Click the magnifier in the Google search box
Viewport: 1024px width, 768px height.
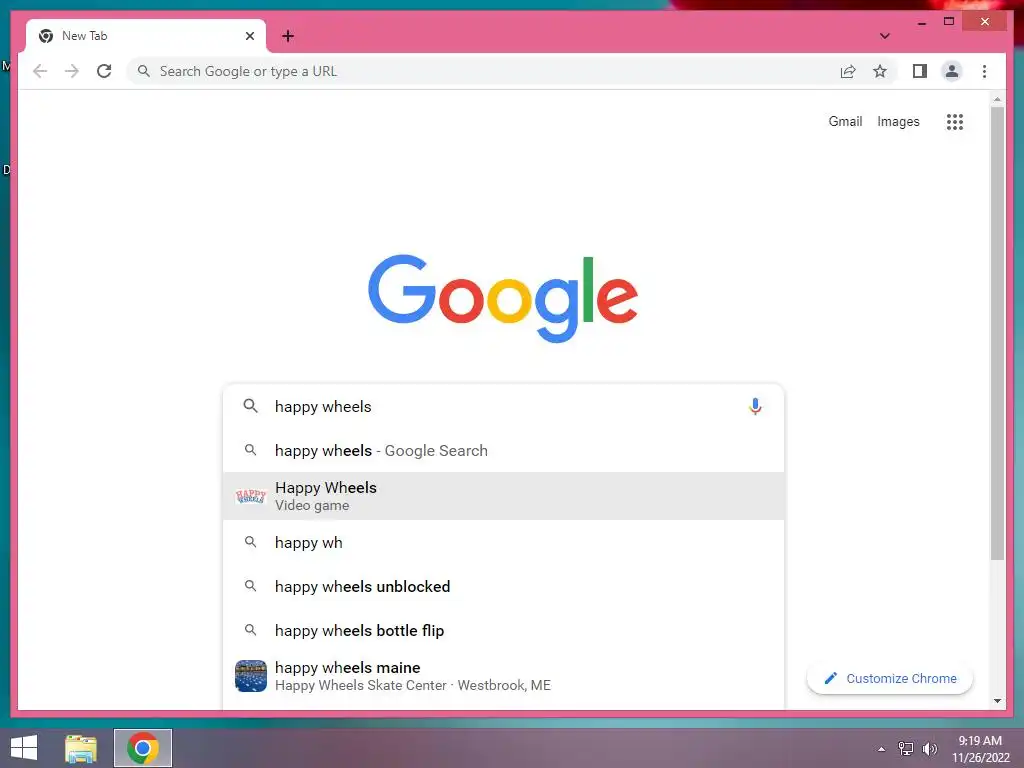click(x=250, y=406)
